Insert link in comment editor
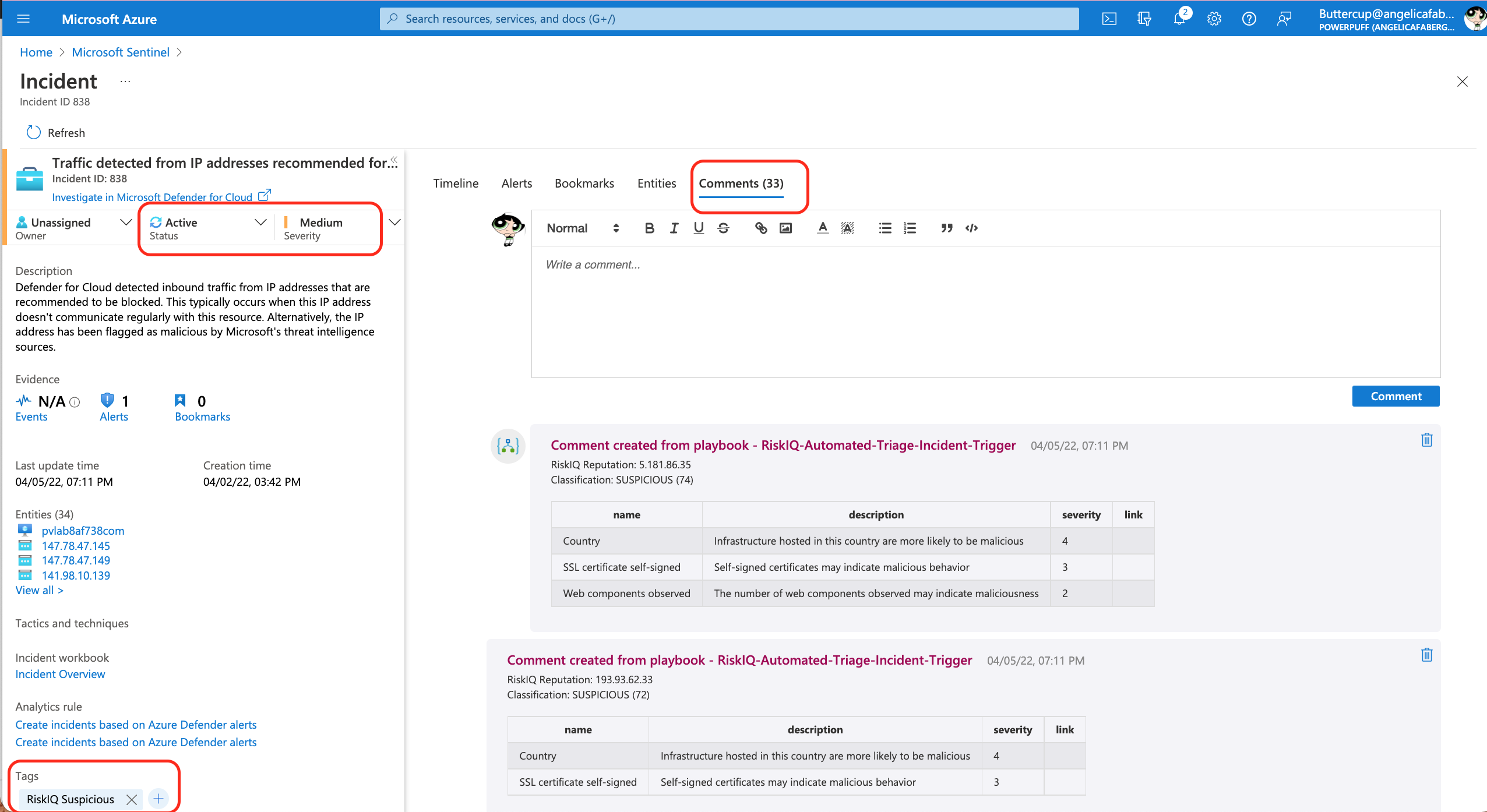 [x=760, y=228]
